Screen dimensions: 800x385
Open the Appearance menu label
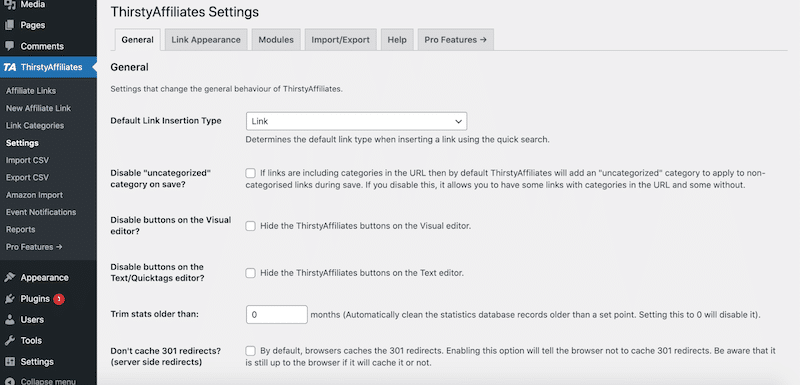click(x=44, y=277)
